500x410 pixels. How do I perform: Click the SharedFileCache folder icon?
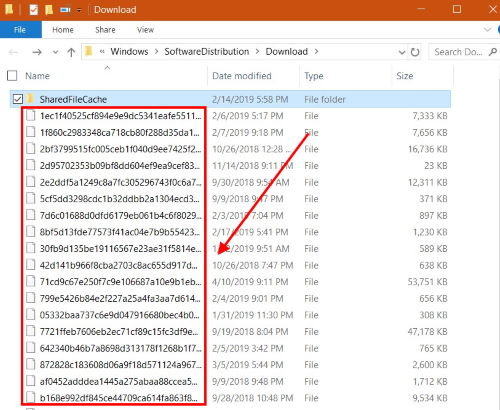pos(30,99)
